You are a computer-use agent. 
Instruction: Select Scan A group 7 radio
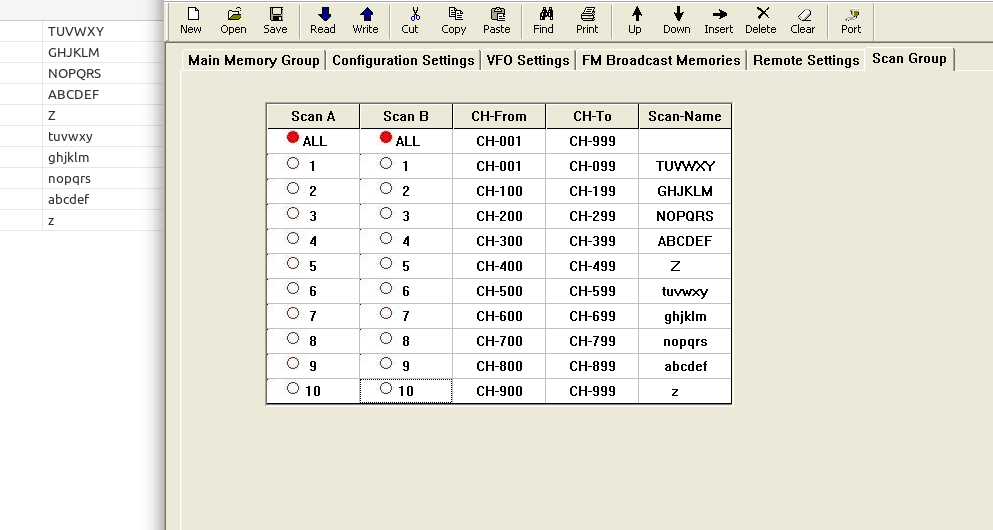293,313
